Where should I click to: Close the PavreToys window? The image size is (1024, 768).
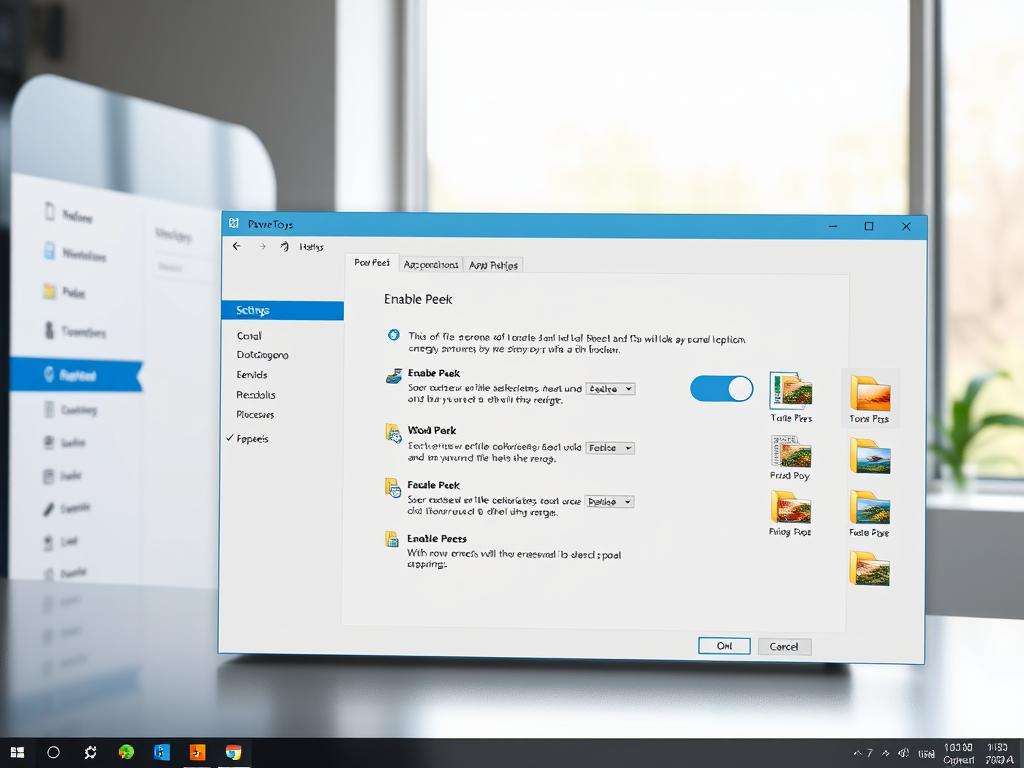click(x=906, y=226)
